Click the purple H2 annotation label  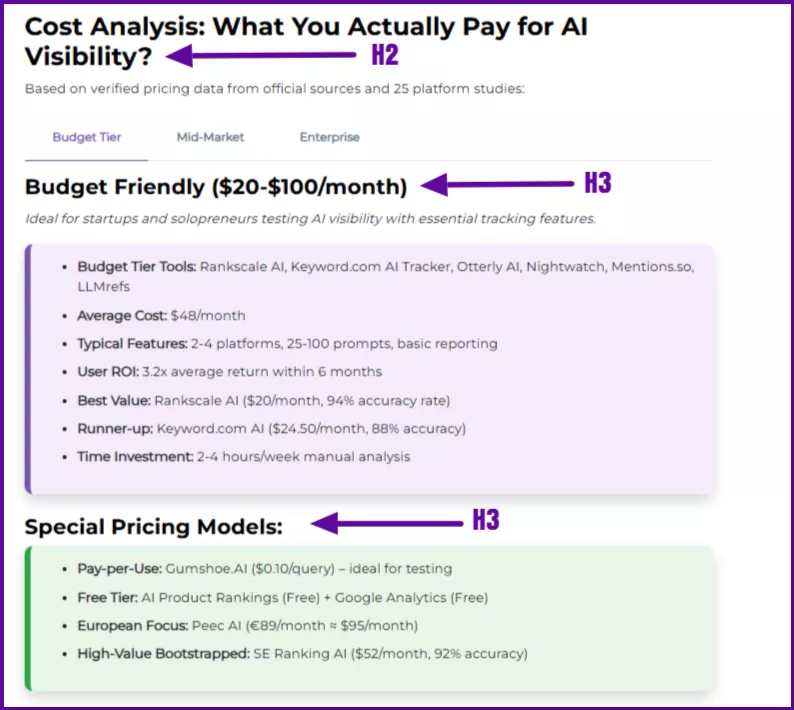[x=385, y=55]
